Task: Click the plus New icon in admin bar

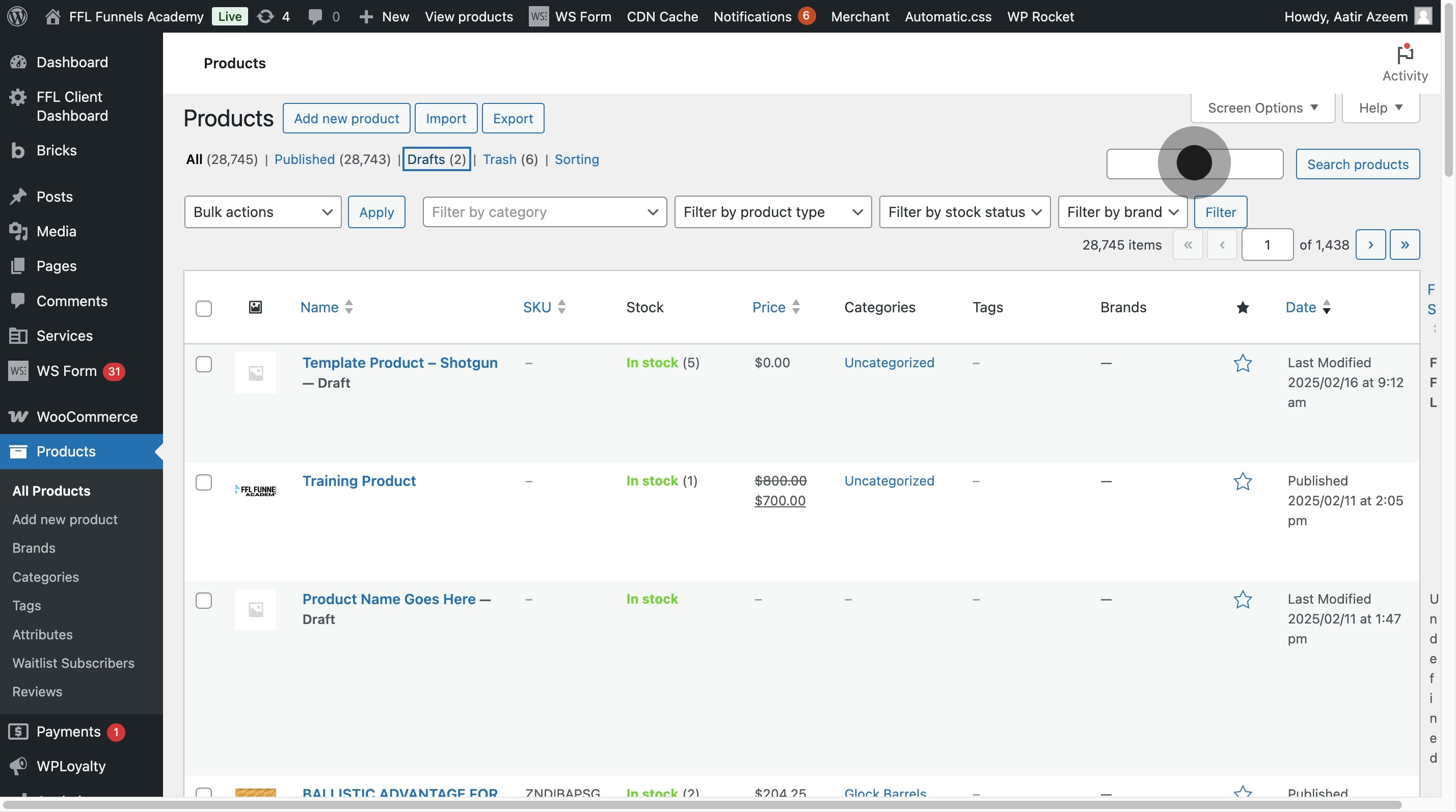Action: (x=366, y=16)
